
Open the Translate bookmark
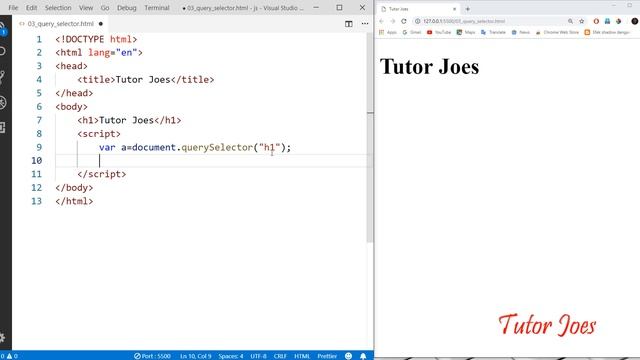[493, 32]
